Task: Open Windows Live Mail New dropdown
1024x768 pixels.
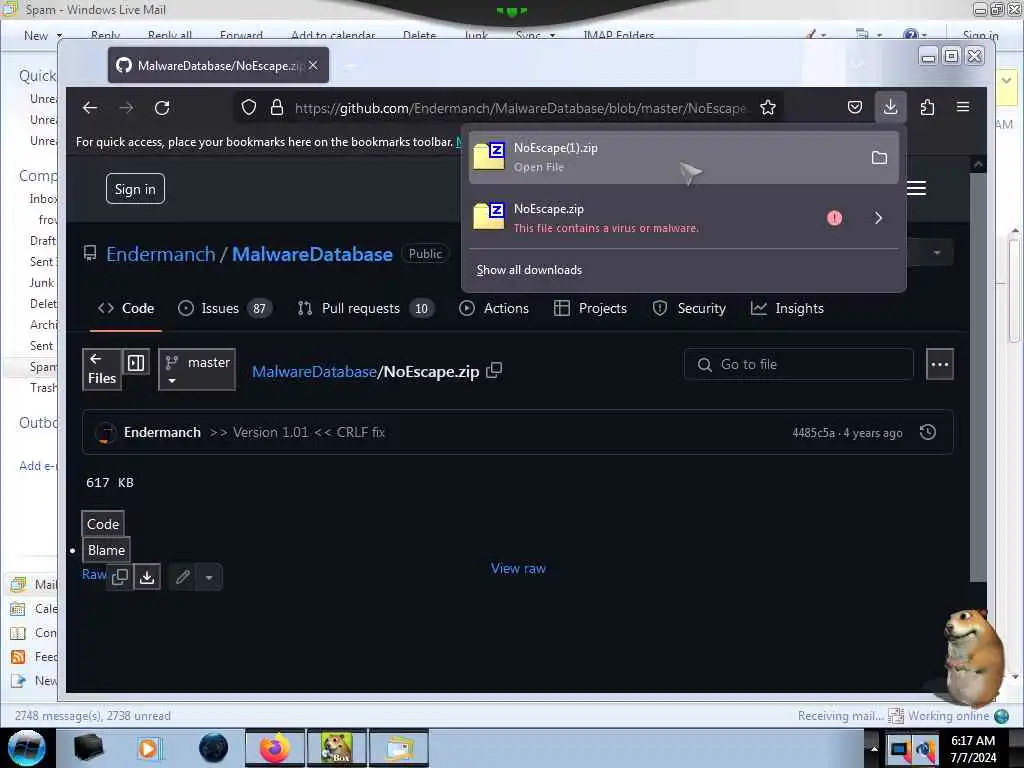Action: click(59, 35)
